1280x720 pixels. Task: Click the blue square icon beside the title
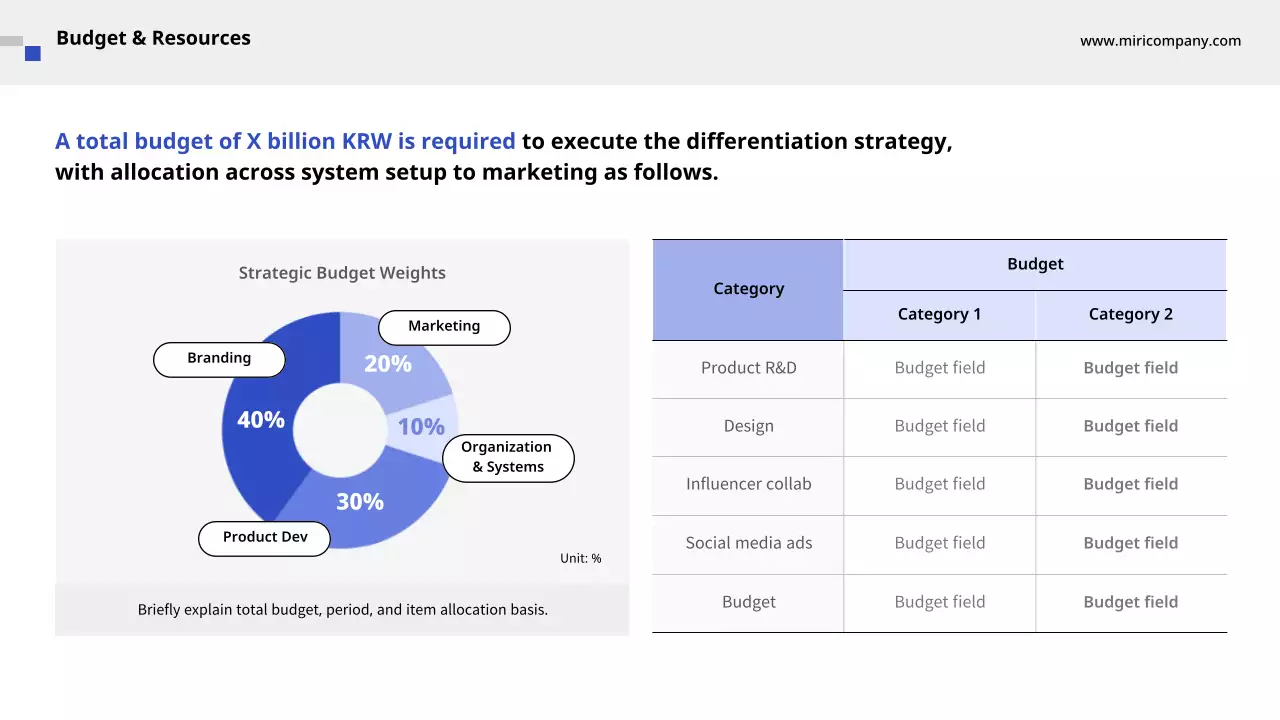tap(33, 53)
